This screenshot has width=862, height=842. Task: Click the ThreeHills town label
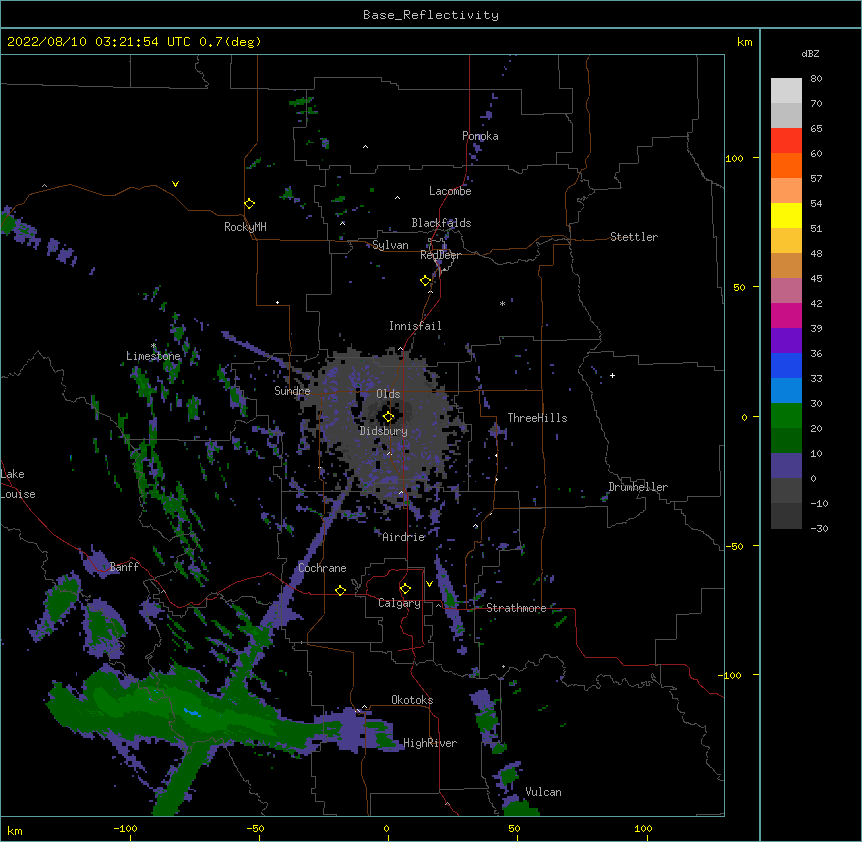(537, 418)
